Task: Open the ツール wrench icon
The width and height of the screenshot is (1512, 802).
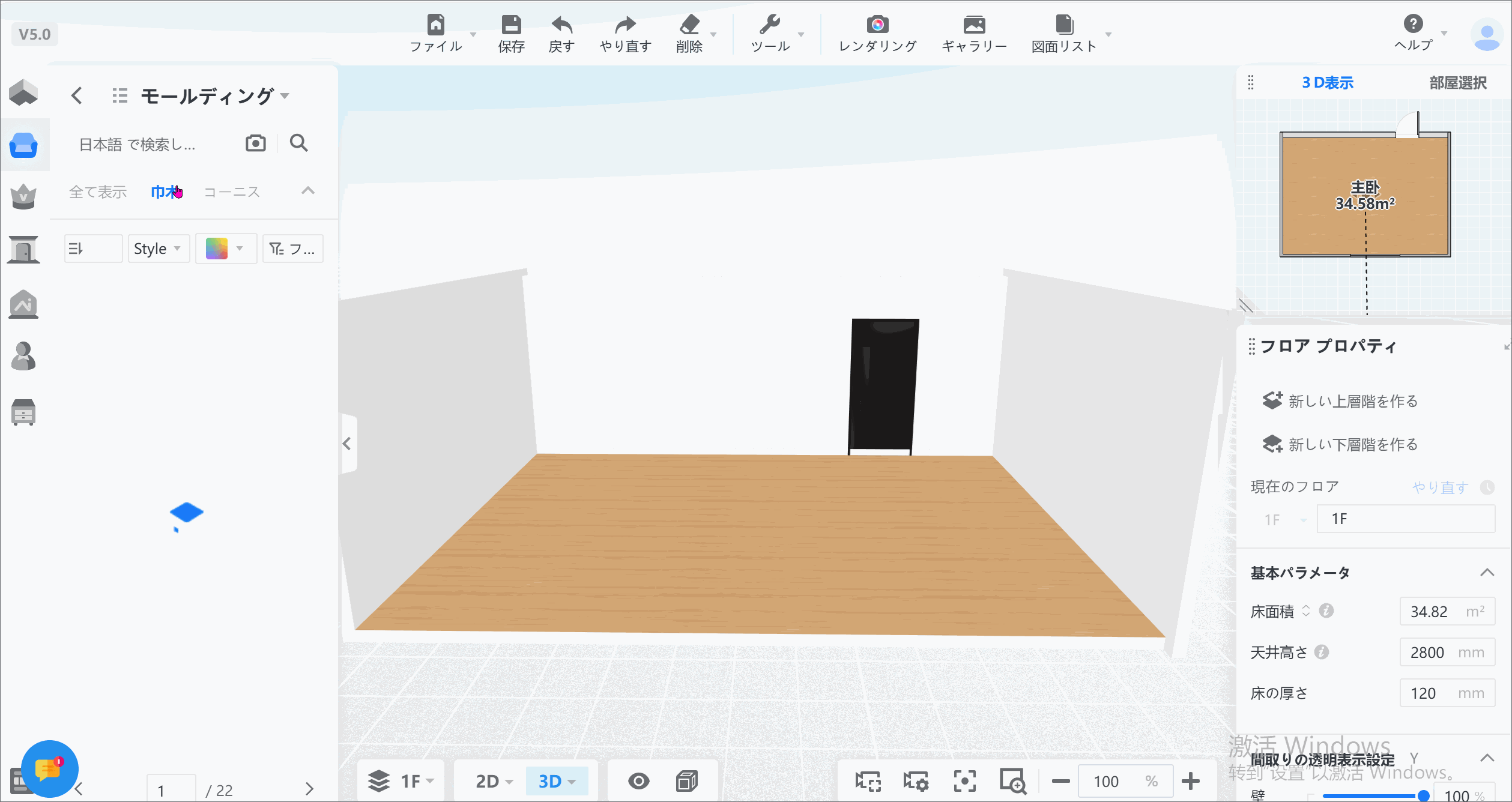Action: click(770, 25)
